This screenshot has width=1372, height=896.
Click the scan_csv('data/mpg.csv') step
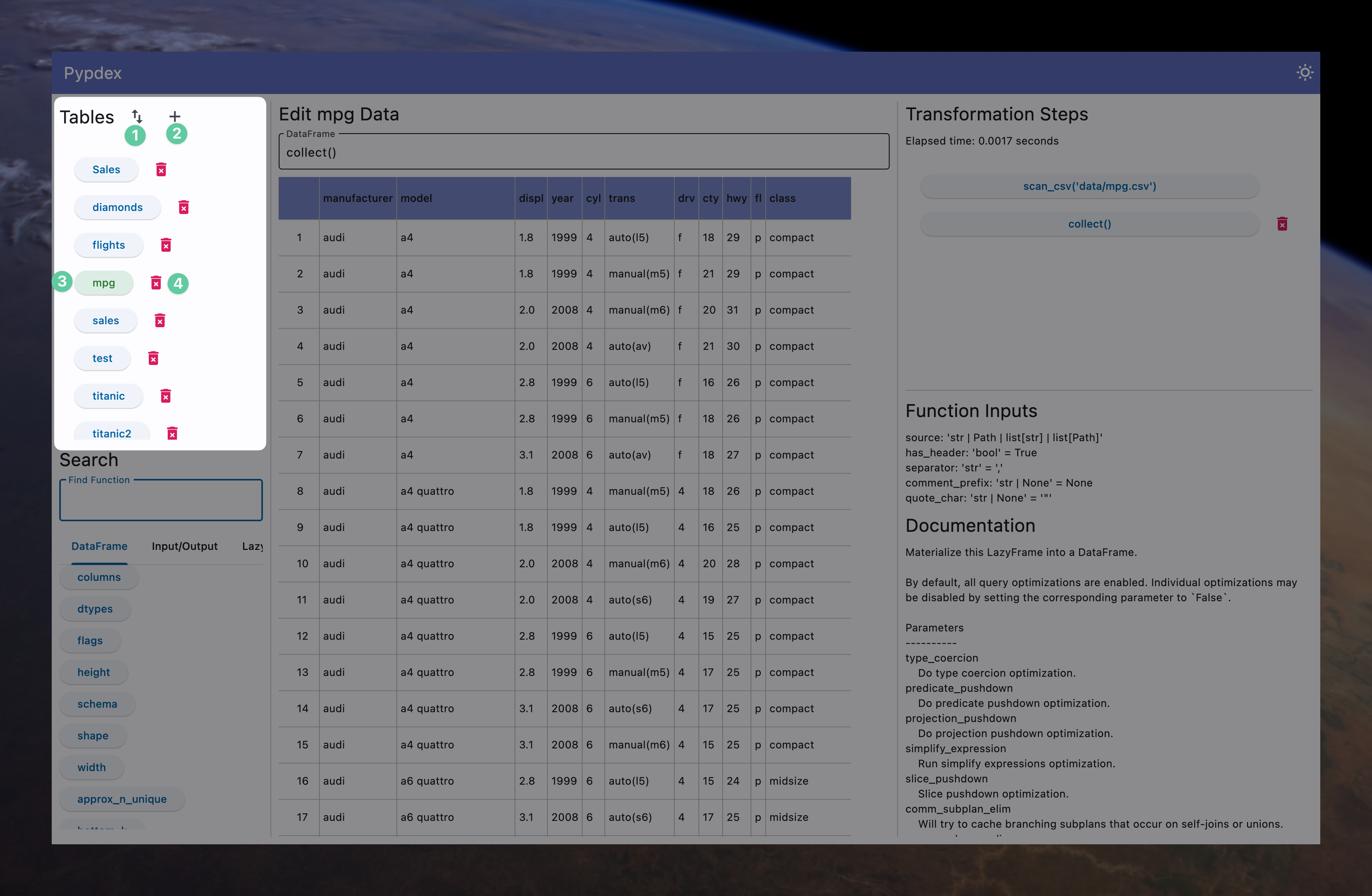point(1089,186)
